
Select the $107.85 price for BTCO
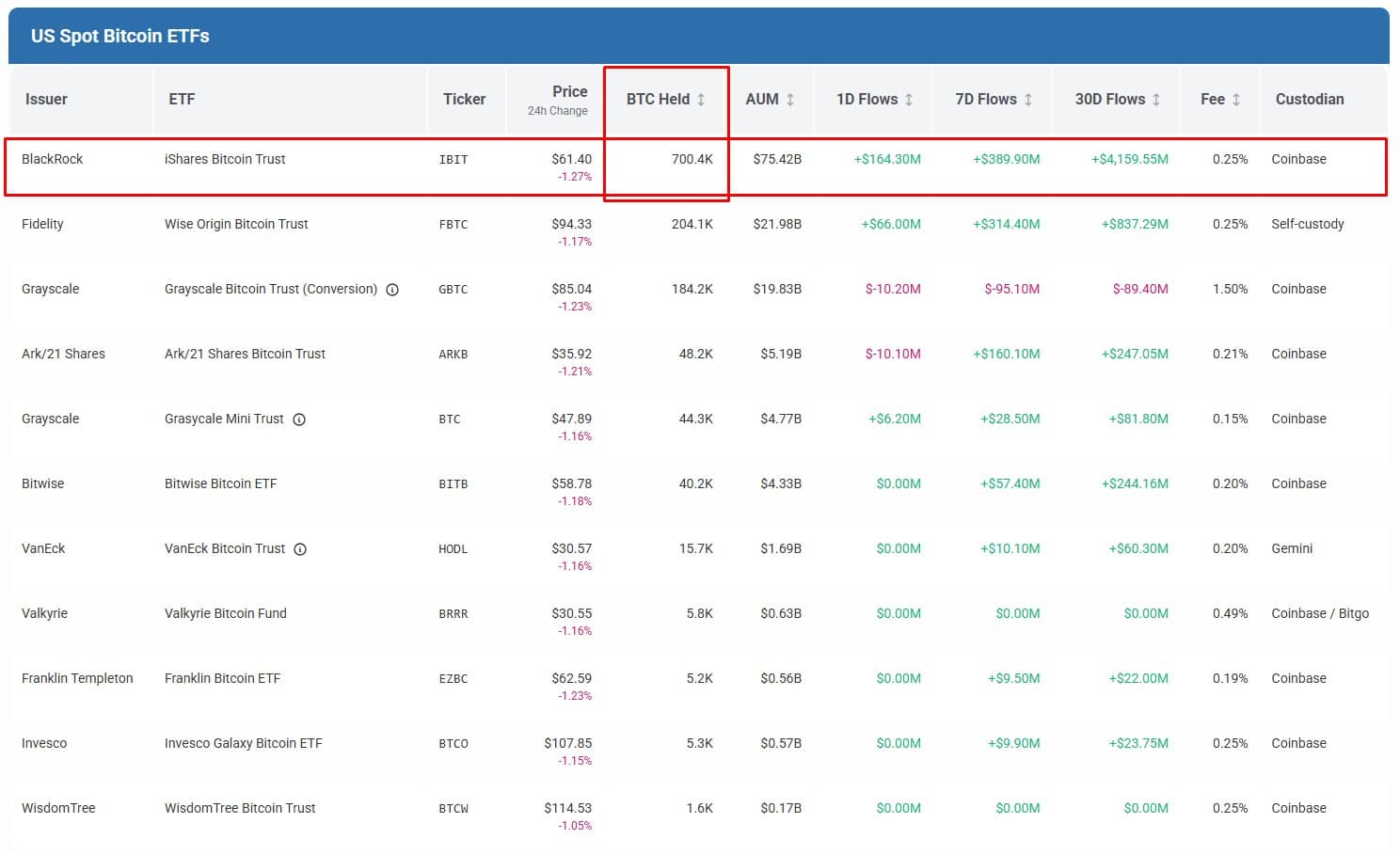click(x=568, y=743)
